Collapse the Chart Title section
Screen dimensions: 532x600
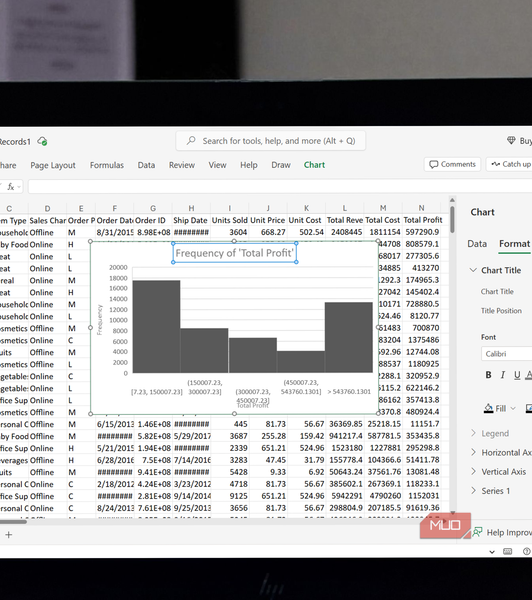point(473,270)
